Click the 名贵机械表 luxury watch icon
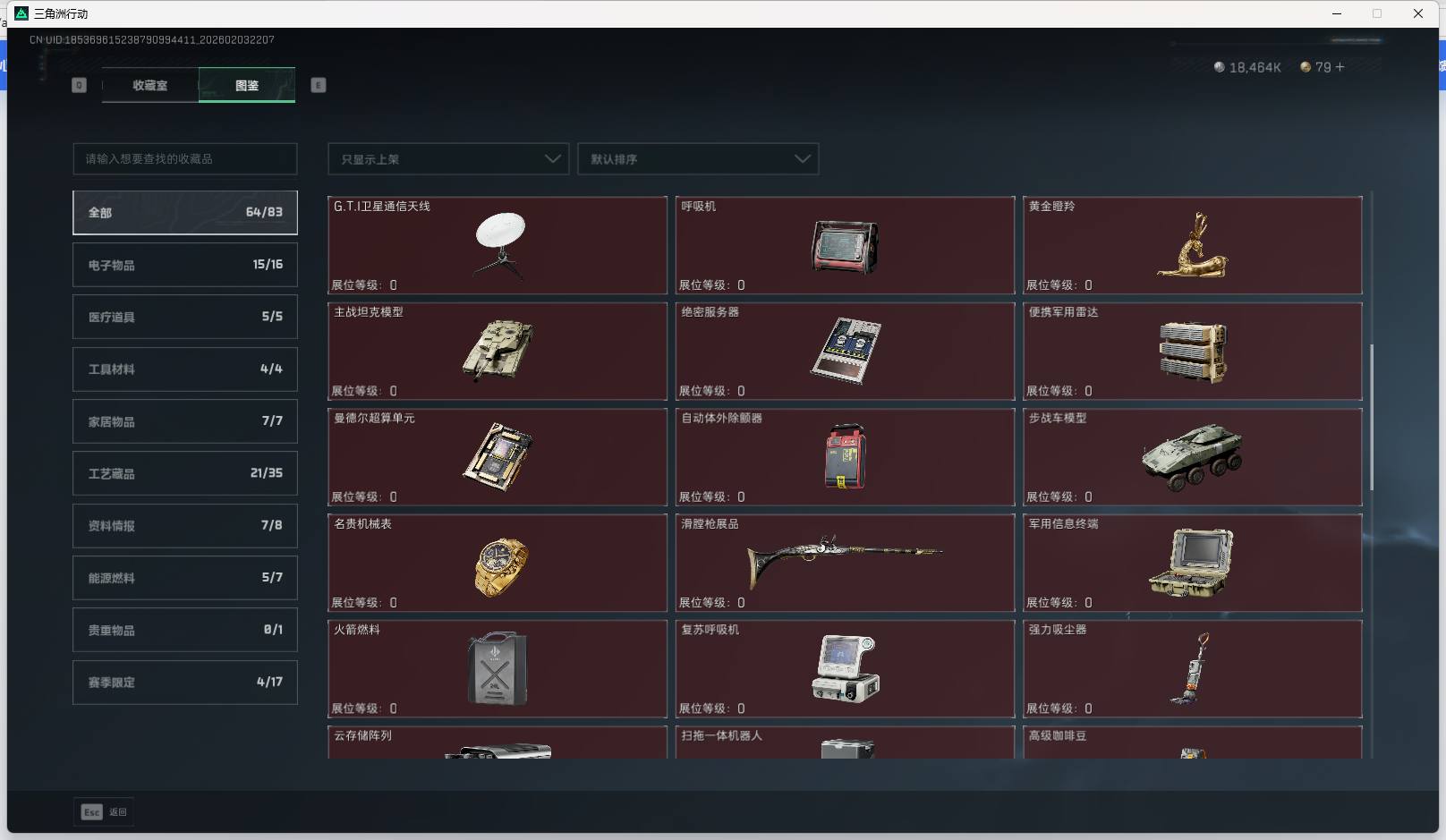The image size is (1446, 840). pos(498,563)
